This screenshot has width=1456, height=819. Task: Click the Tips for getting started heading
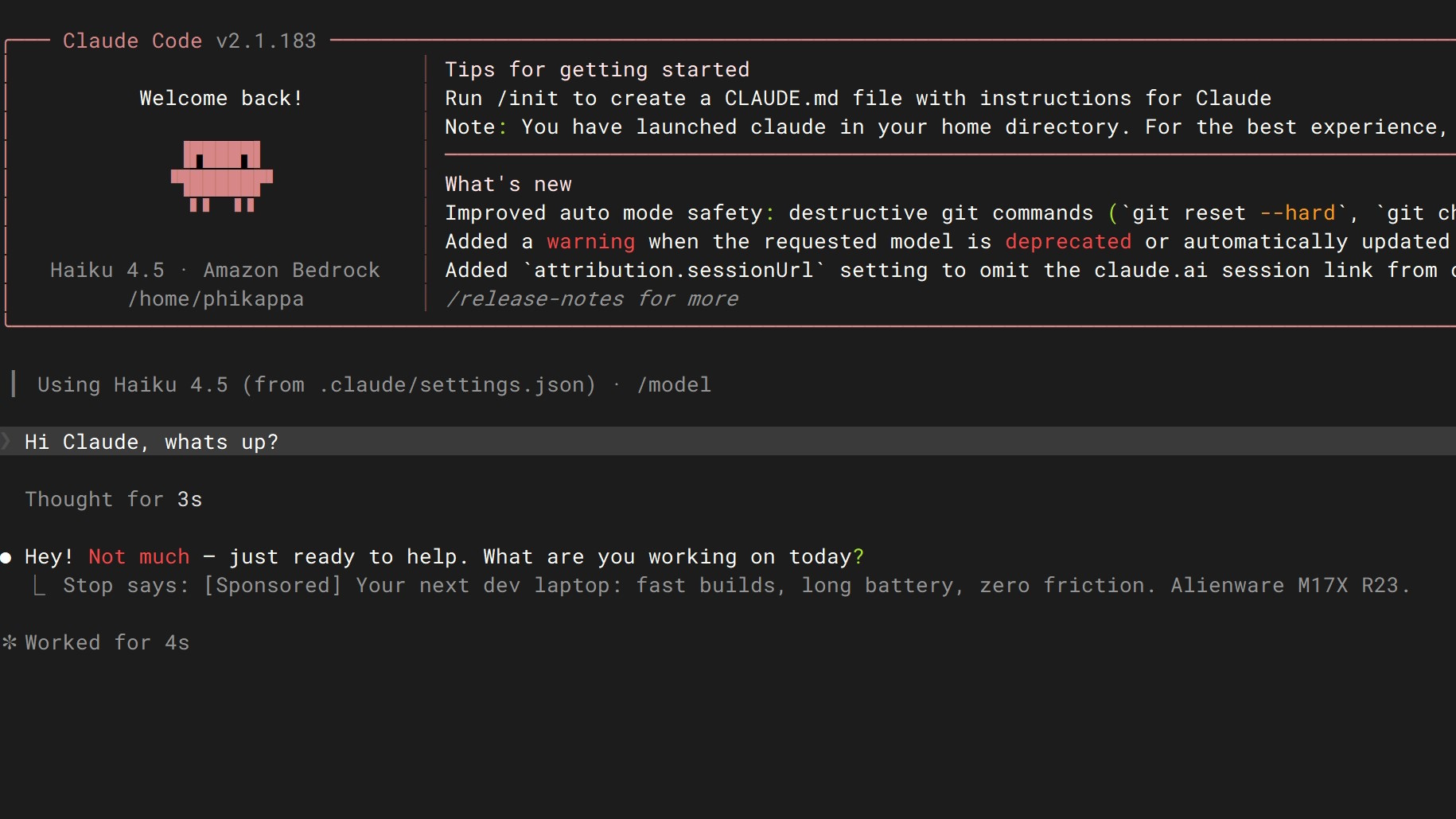[597, 69]
